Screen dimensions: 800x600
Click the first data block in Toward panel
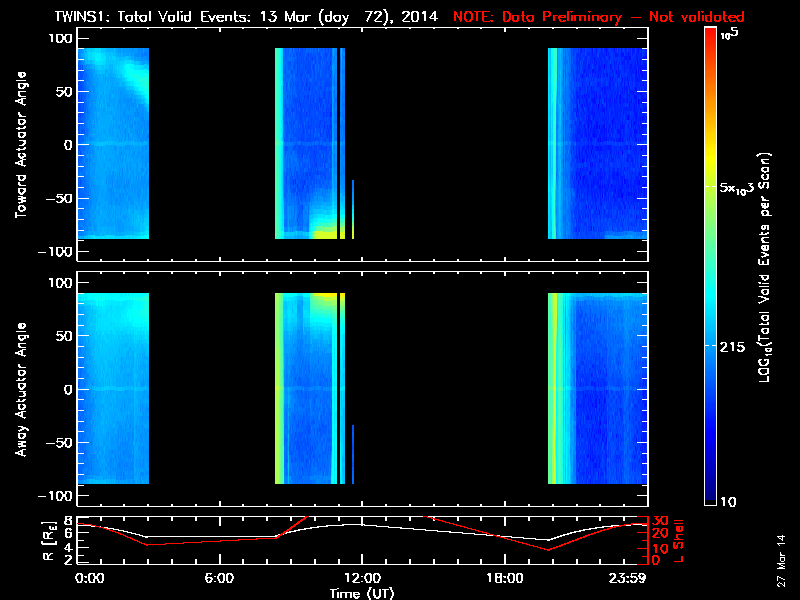[113, 143]
